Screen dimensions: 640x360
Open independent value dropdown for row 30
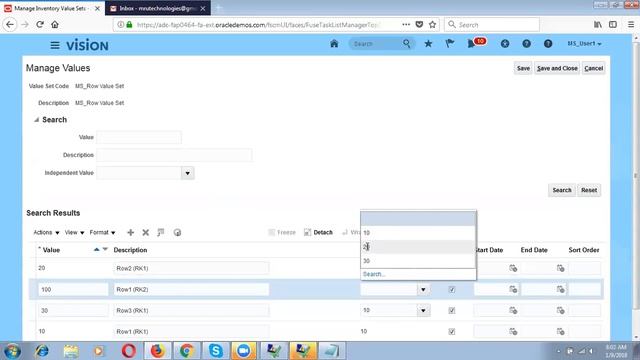coord(423,311)
